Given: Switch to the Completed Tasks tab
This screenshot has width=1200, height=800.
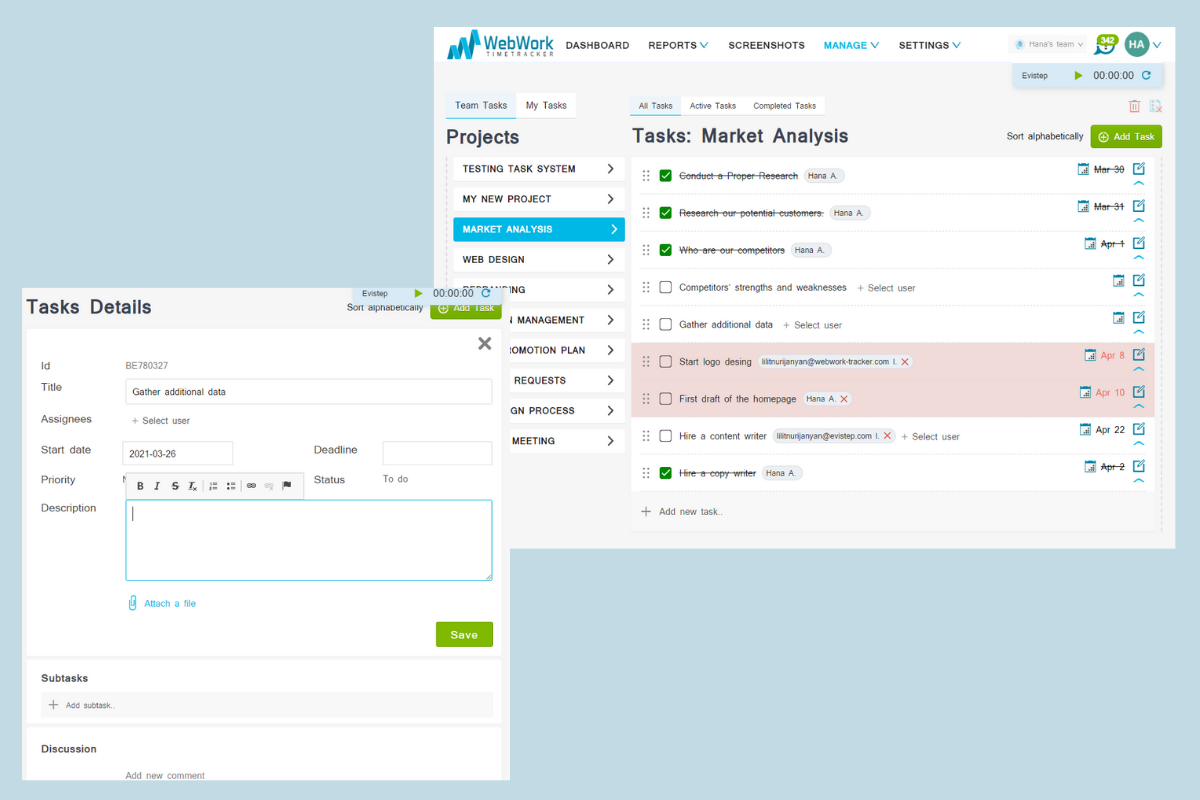Looking at the screenshot, I should click(x=786, y=105).
